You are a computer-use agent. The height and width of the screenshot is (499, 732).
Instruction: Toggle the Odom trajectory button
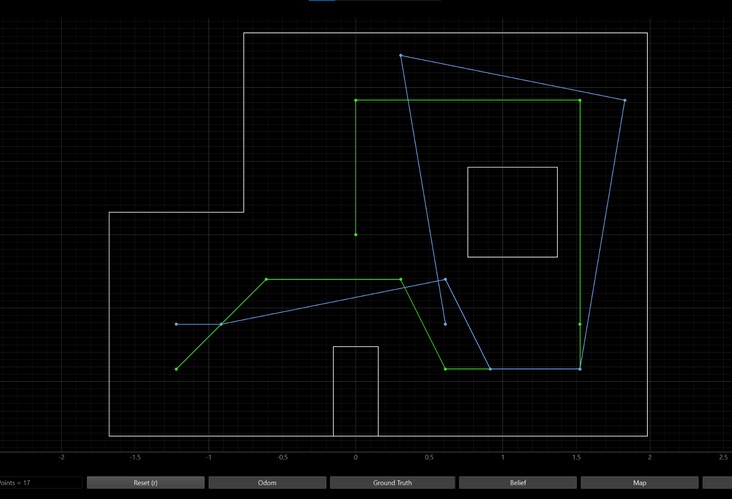coord(267,483)
